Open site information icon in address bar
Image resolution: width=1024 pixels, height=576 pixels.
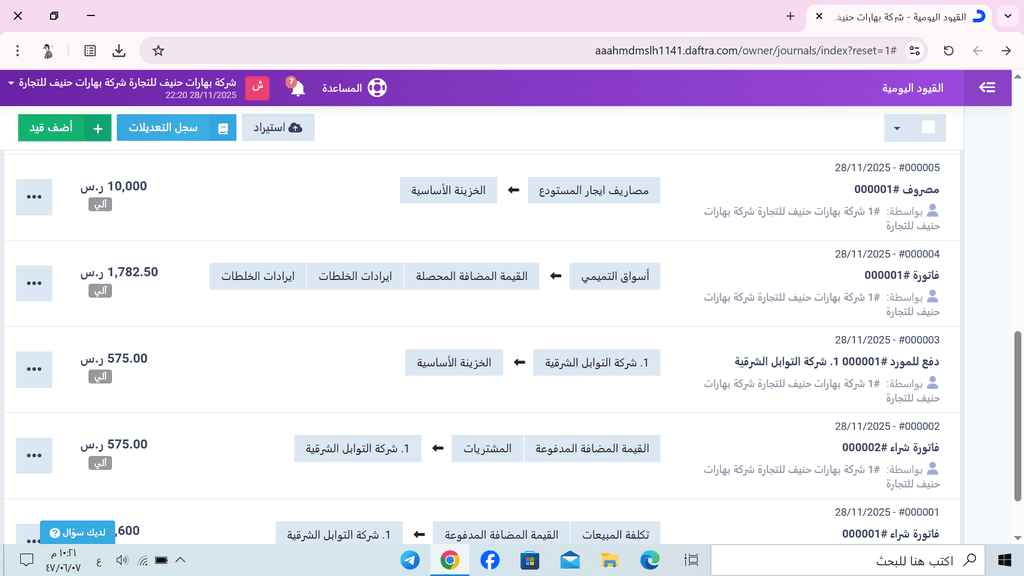[914, 50]
